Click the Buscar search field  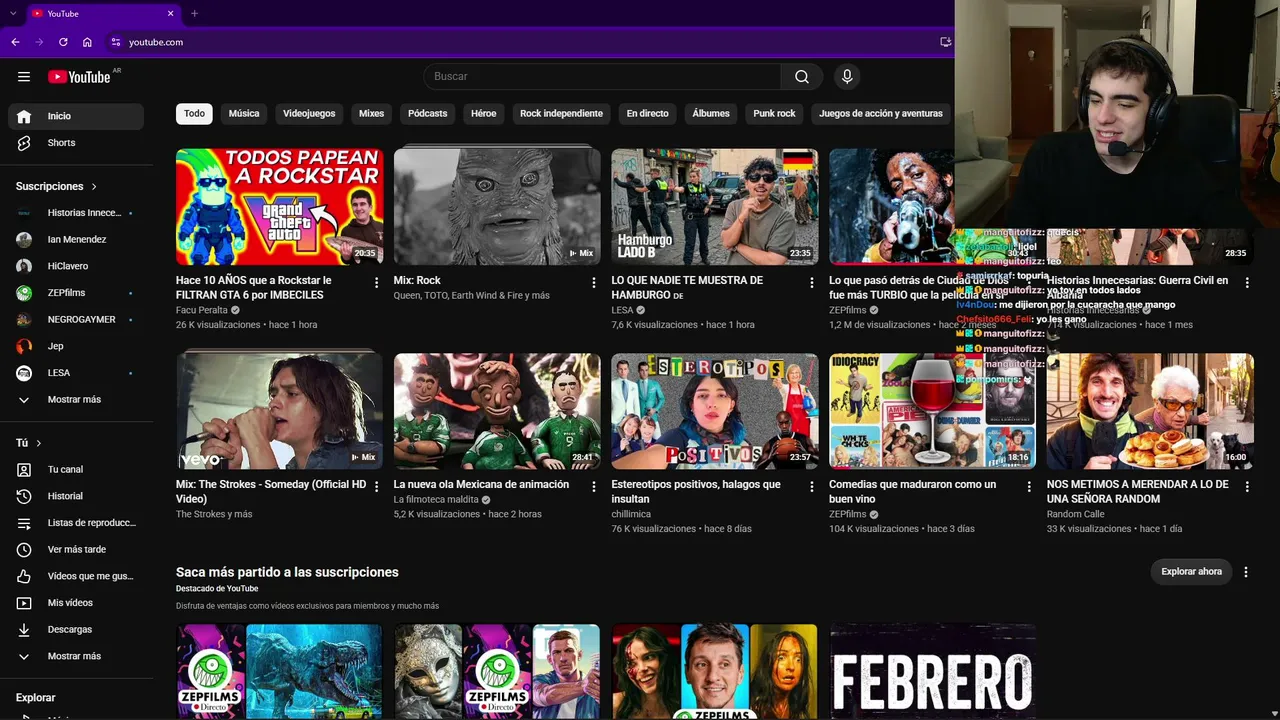click(x=602, y=77)
